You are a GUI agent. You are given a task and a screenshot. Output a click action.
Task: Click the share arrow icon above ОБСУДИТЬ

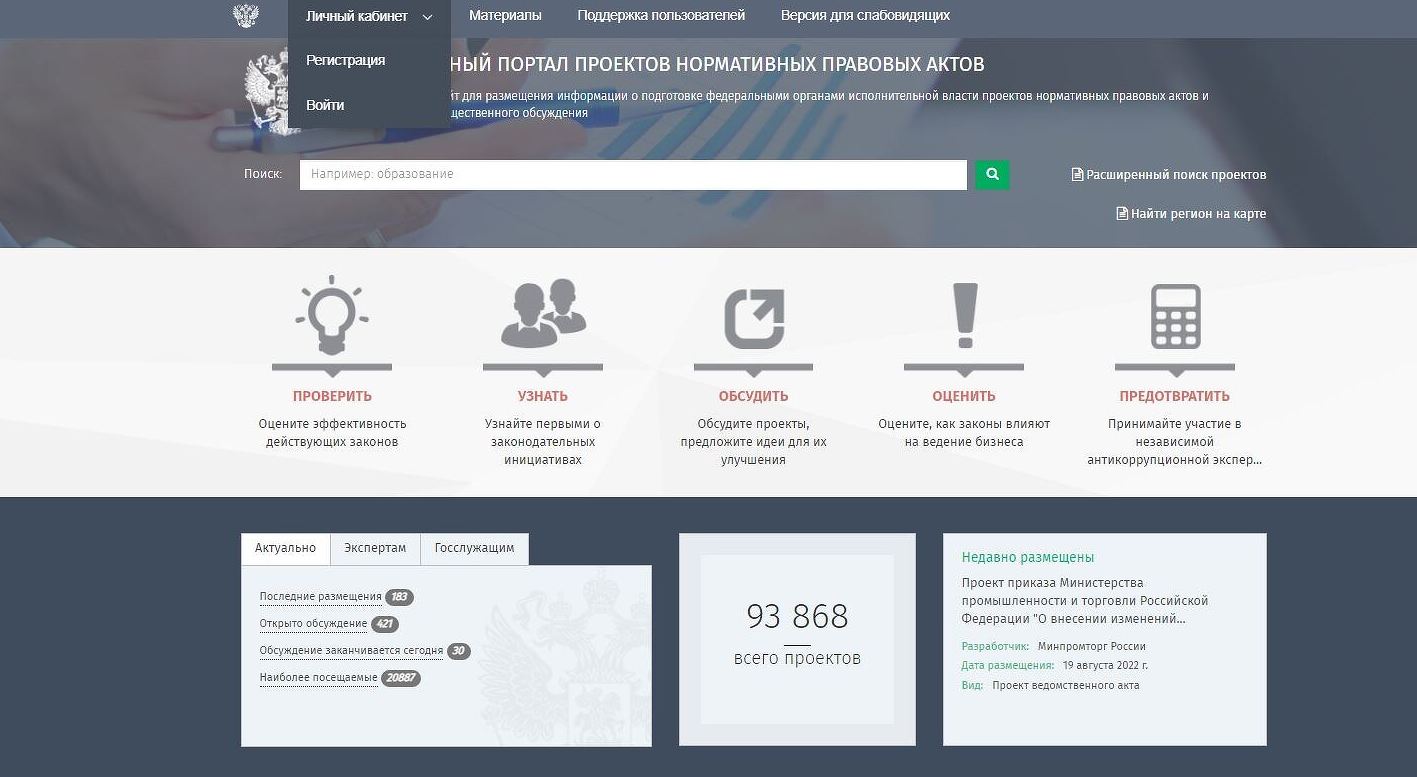(753, 318)
